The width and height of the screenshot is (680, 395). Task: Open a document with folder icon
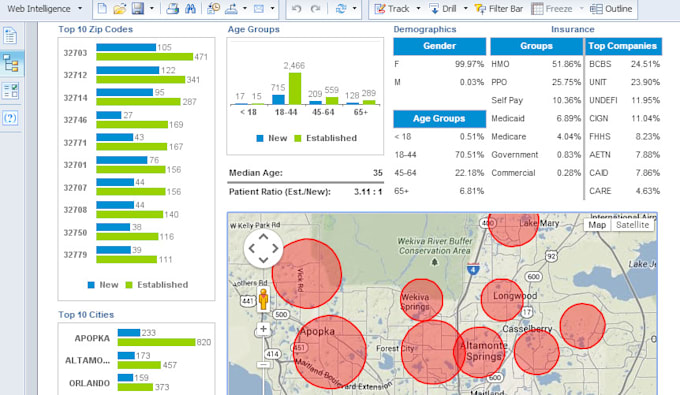(120, 9)
